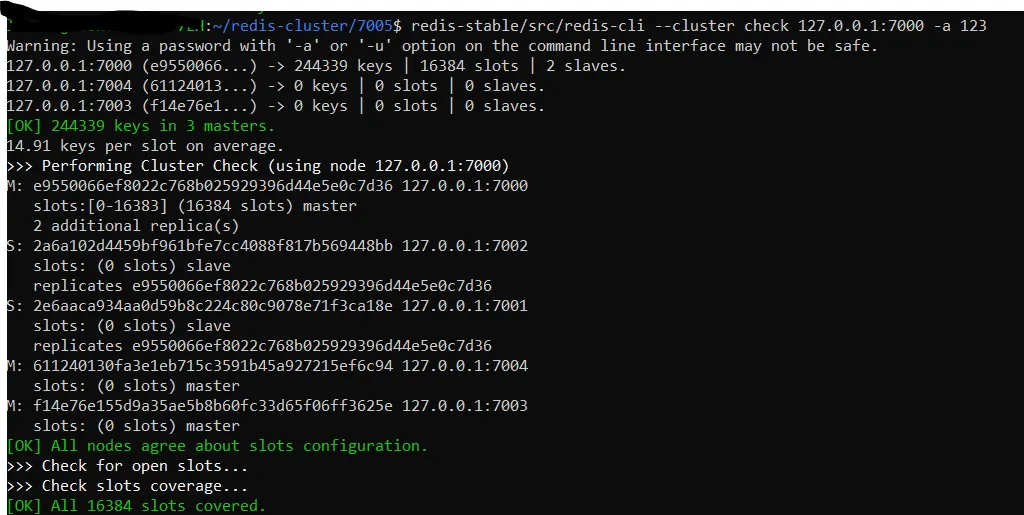The height and width of the screenshot is (515, 1024).
Task: Click the All nodes agree about slots line
Action: [x=217, y=446]
